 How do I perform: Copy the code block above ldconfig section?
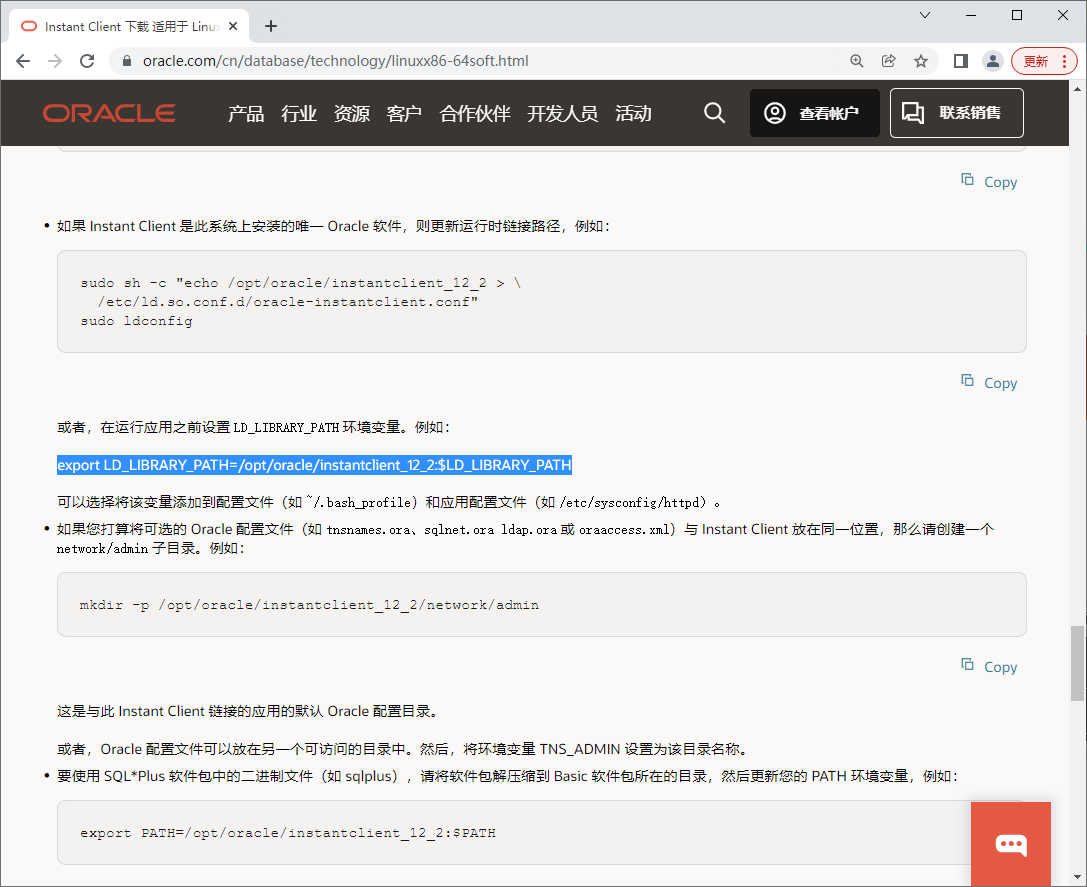tap(989, 182)
